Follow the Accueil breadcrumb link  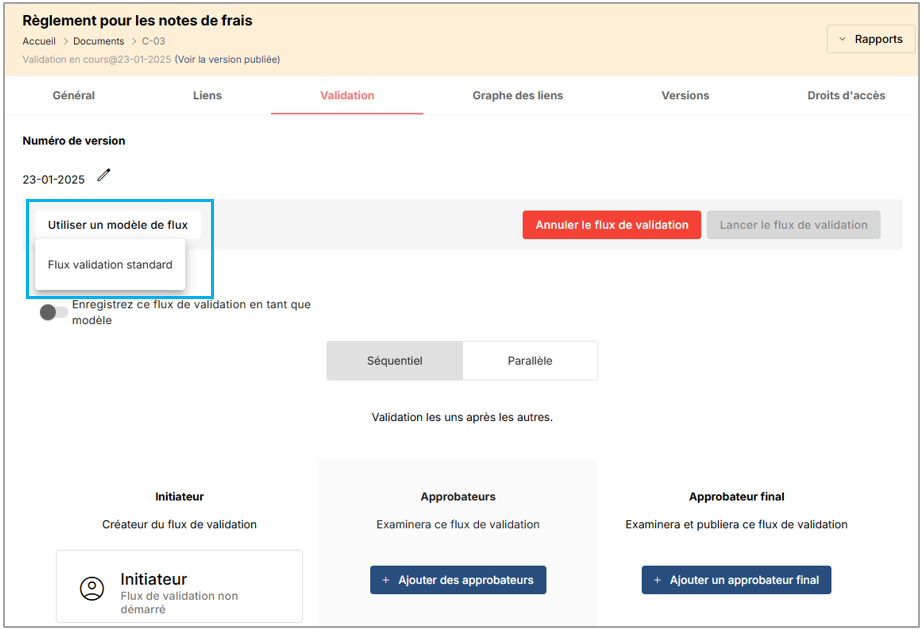(x=39, y=41)
